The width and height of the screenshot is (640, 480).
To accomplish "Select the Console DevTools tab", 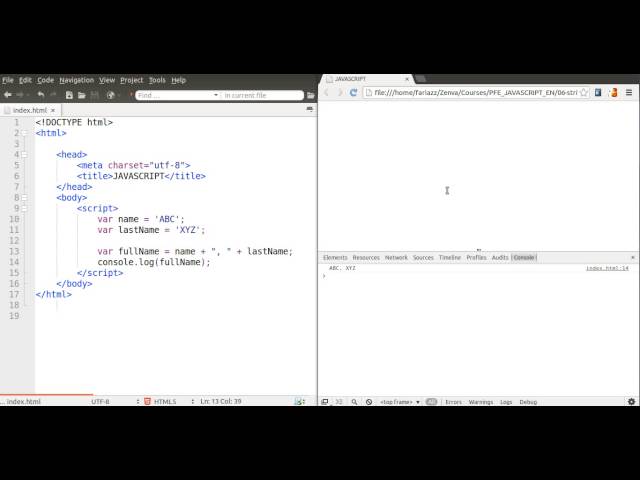I will pyautogui.click(x=524, y=258).
